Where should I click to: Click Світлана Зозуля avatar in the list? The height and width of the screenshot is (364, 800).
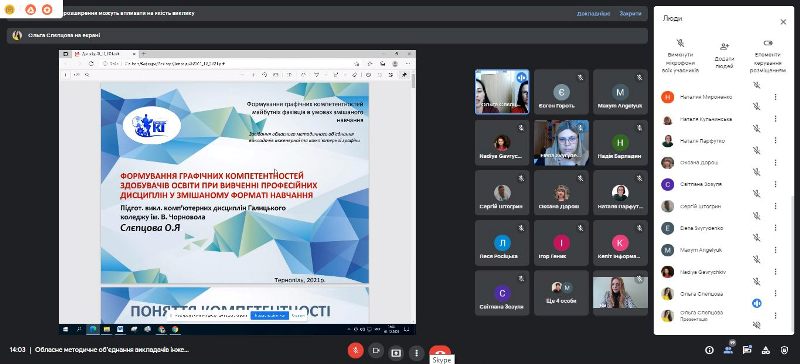[667, 184]
